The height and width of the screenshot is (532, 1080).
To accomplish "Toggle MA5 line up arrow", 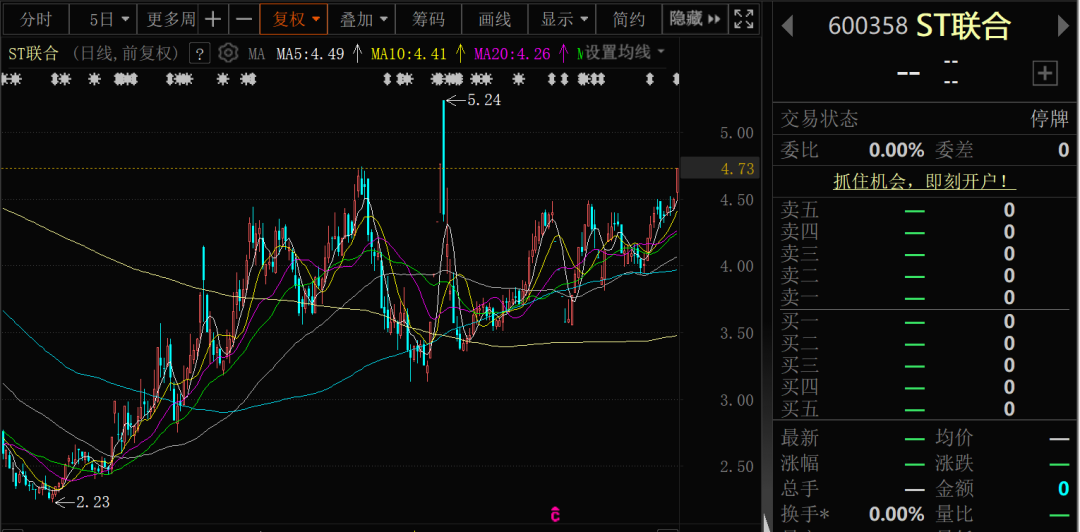I will [x=357, y=54].
